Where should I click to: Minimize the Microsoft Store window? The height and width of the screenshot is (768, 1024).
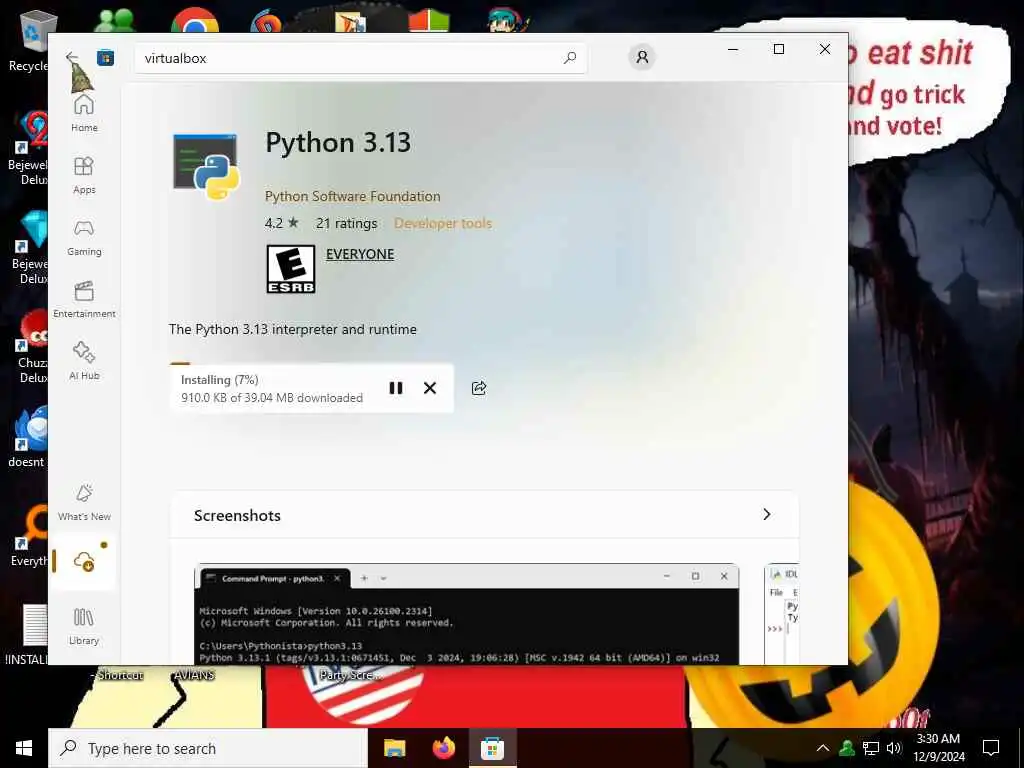click(733, 50)
